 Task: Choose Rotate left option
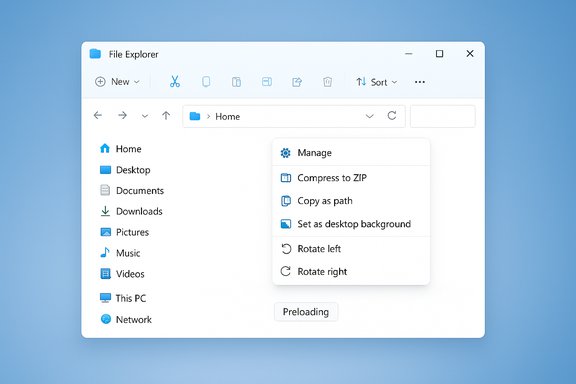click(351, 249)
